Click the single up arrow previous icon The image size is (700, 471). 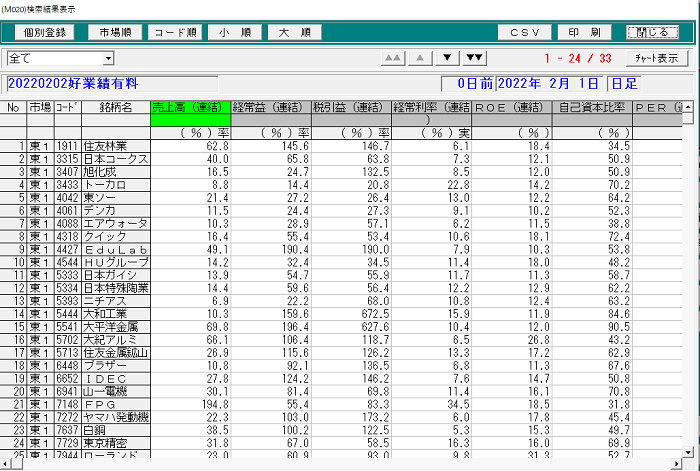click(x=421, y=58)
